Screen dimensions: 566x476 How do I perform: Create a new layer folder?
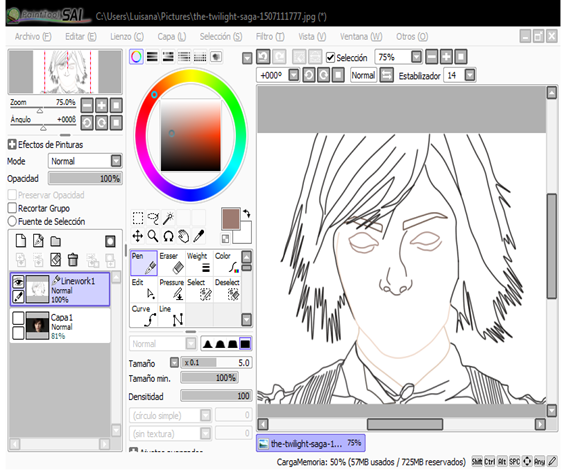click(56, 241)
